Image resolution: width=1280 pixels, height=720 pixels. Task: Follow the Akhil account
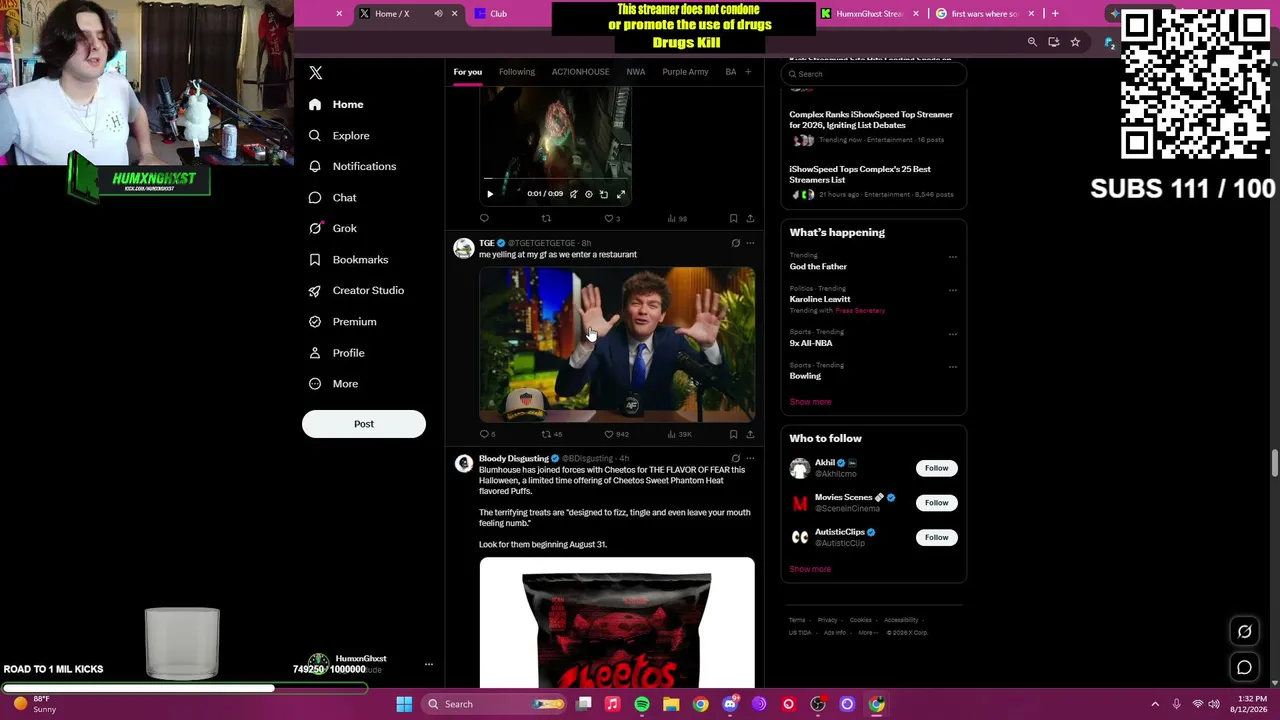936,468
